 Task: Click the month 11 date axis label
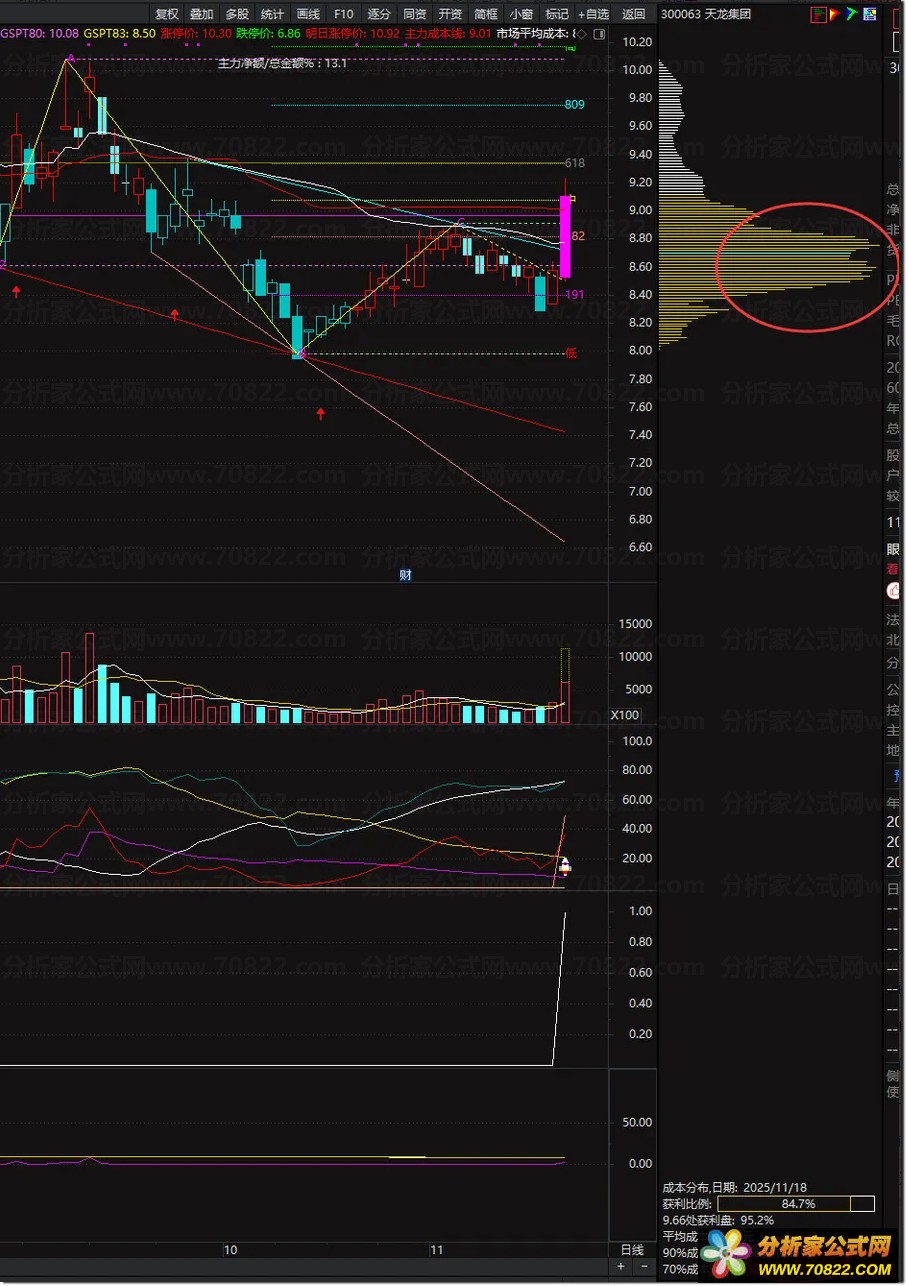click(x=436, y=1250)
